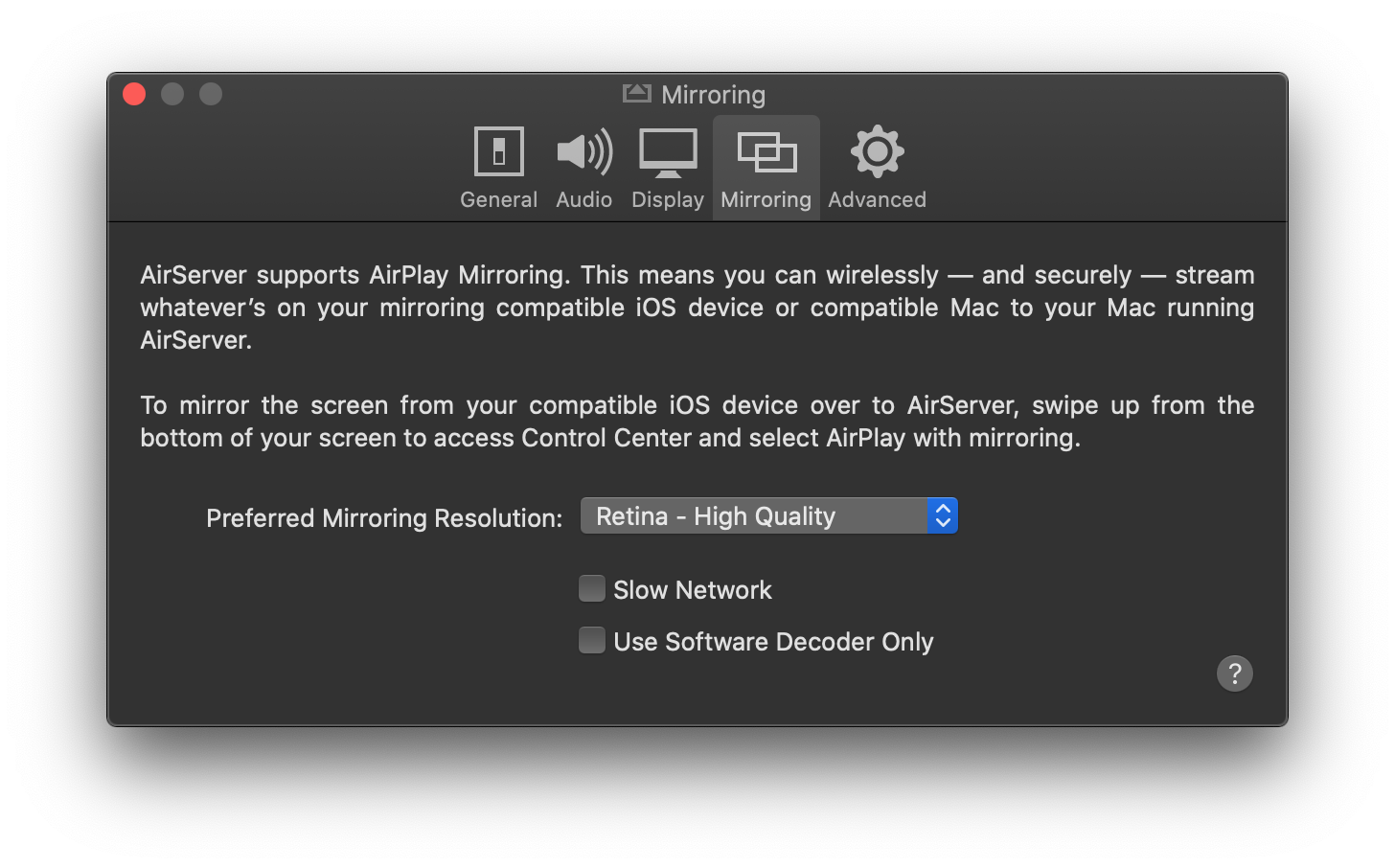Switch to the Advanced tab label
The width and height of the screenshot is (1395, 868).
click(x=877, y=199)
